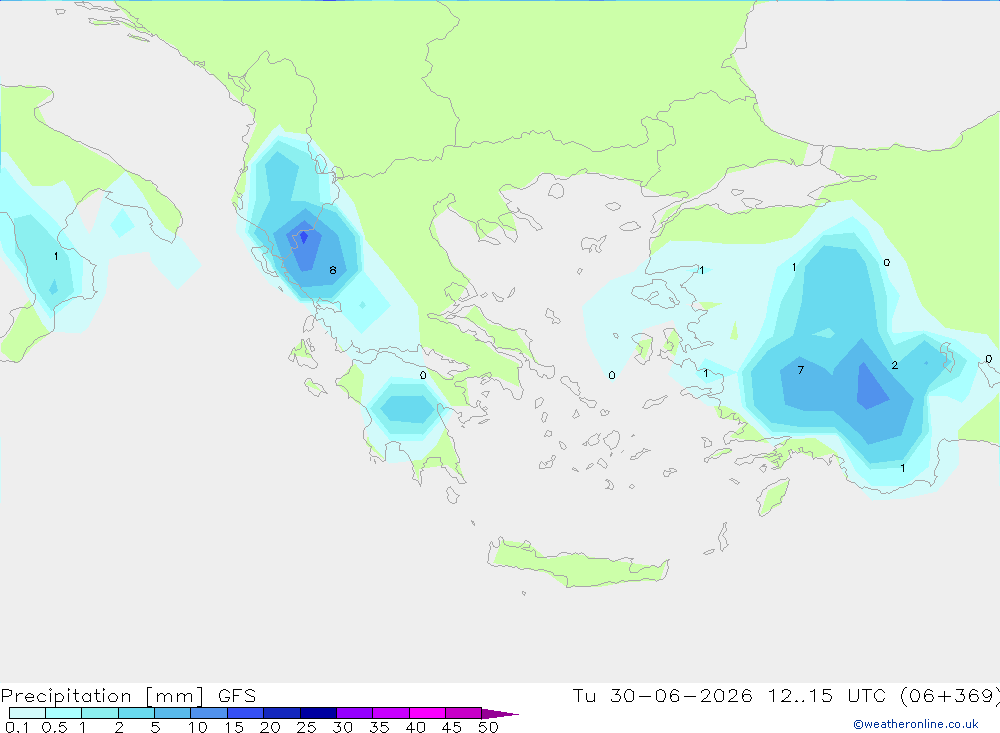The image size is (1000, 733).
Task: Click the '0' value over the Peloponnese rain patch
Action: [x=423, y=375]
